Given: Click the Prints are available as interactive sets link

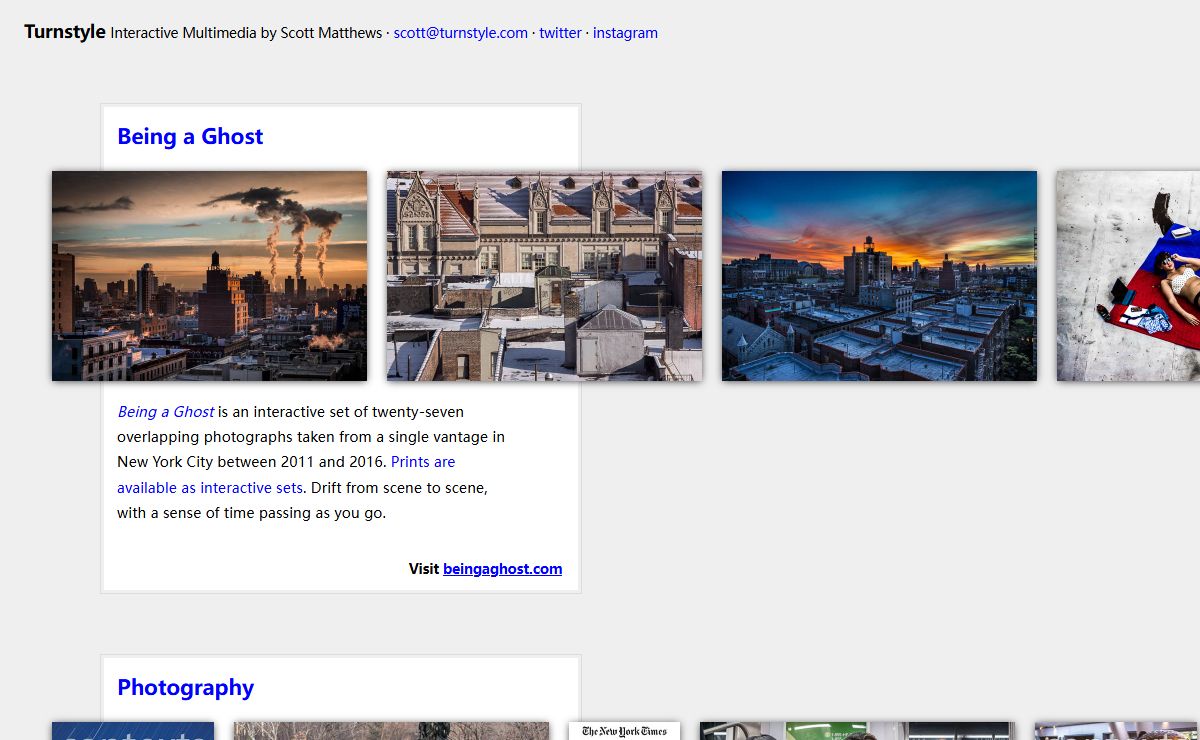Looking at the screenshot, I should [286, 475].
